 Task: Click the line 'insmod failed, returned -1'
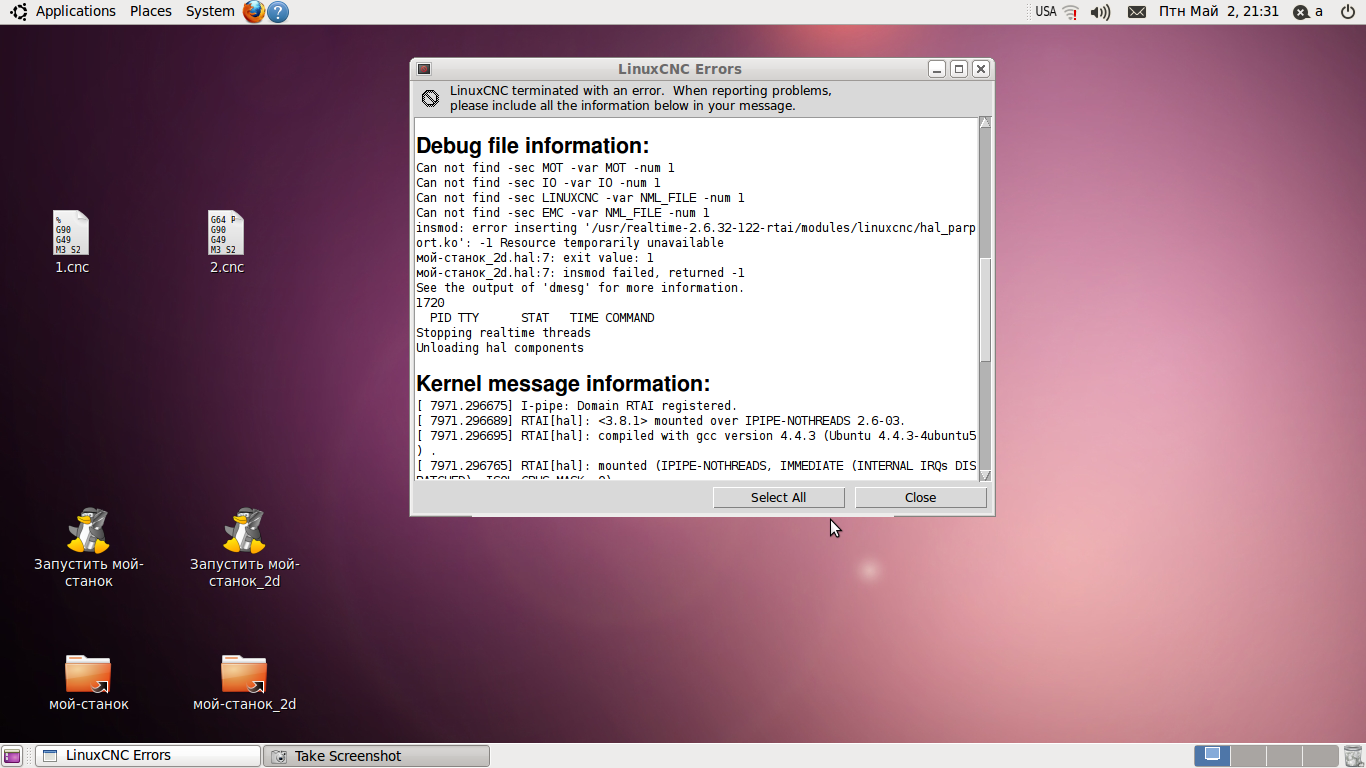click(653, 273)
